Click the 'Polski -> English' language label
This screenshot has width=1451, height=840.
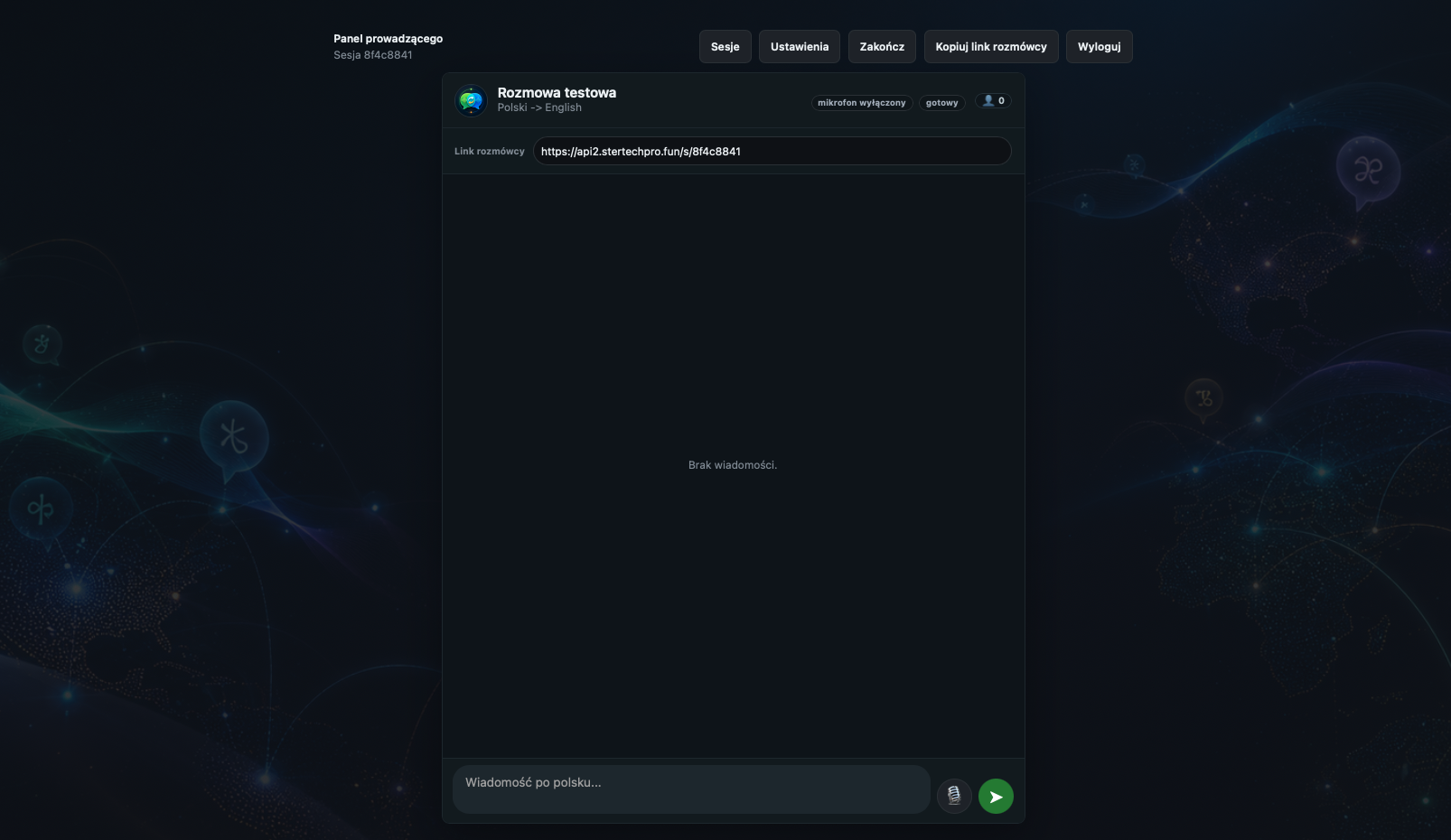pyautogui.click(x=539, y=107)
